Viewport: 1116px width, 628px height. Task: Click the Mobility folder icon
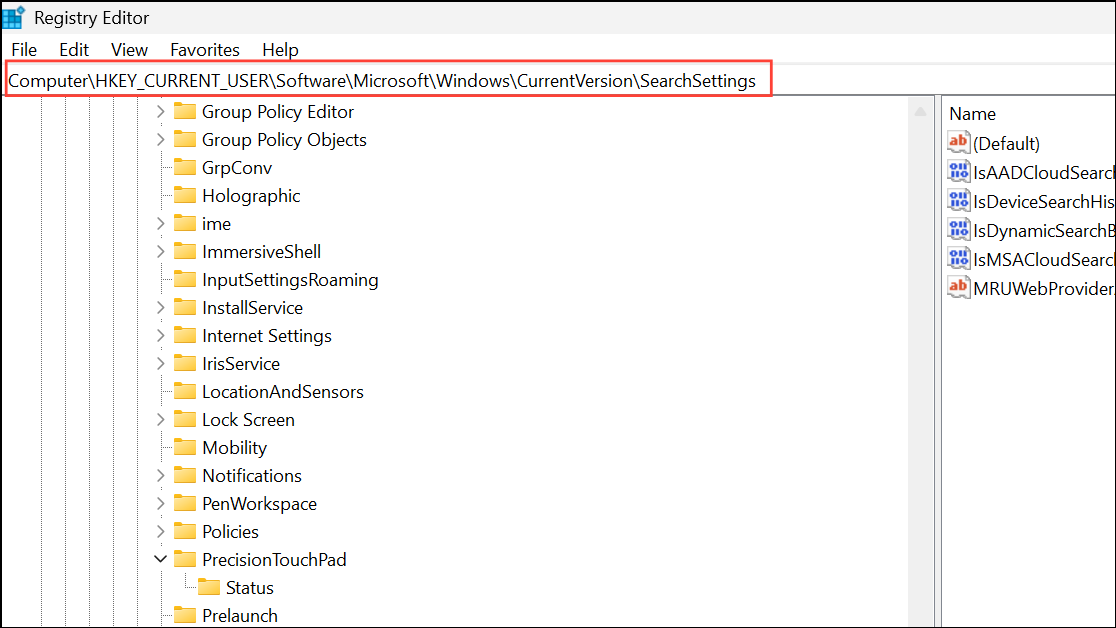185,447
